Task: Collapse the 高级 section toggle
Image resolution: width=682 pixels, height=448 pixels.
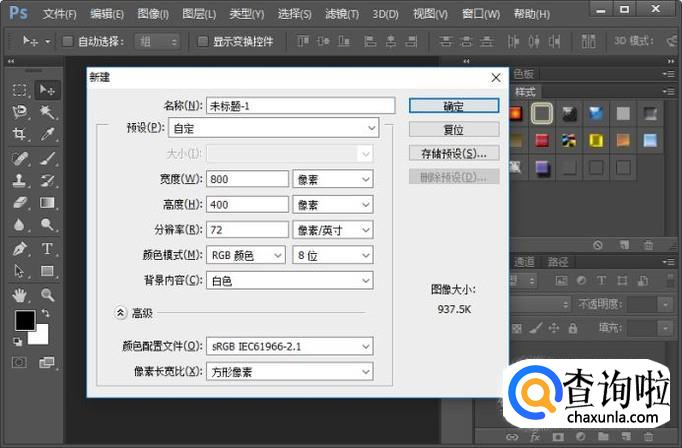Action: tap(121, 313)
